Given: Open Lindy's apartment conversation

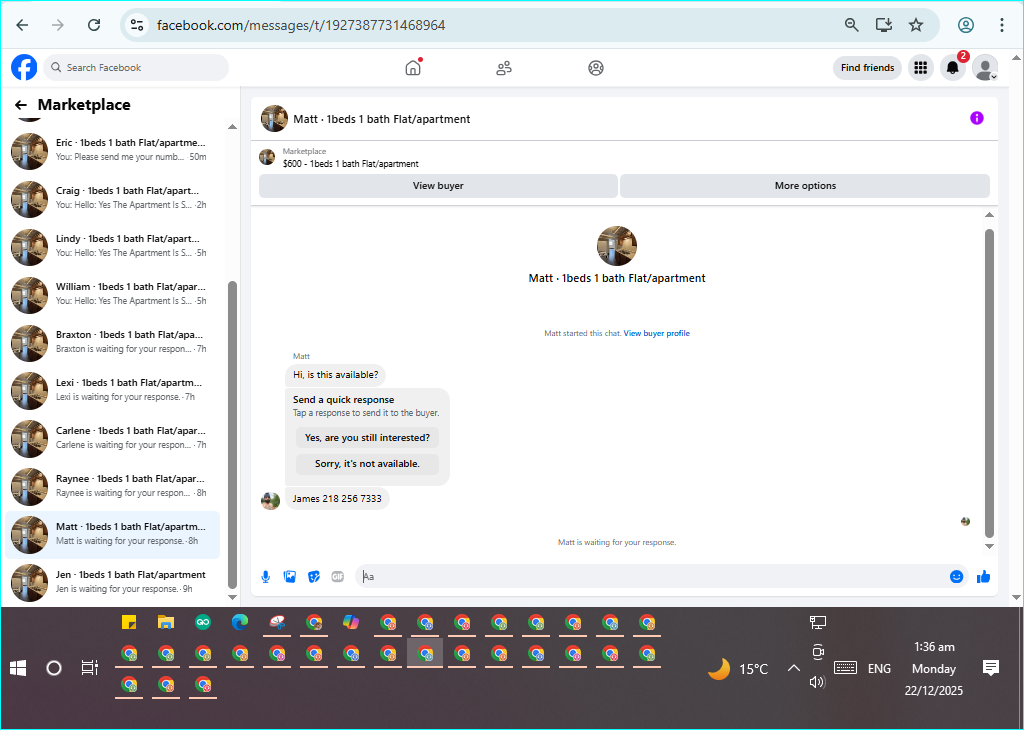Looking at the screenshot, I should coord(112,246).
